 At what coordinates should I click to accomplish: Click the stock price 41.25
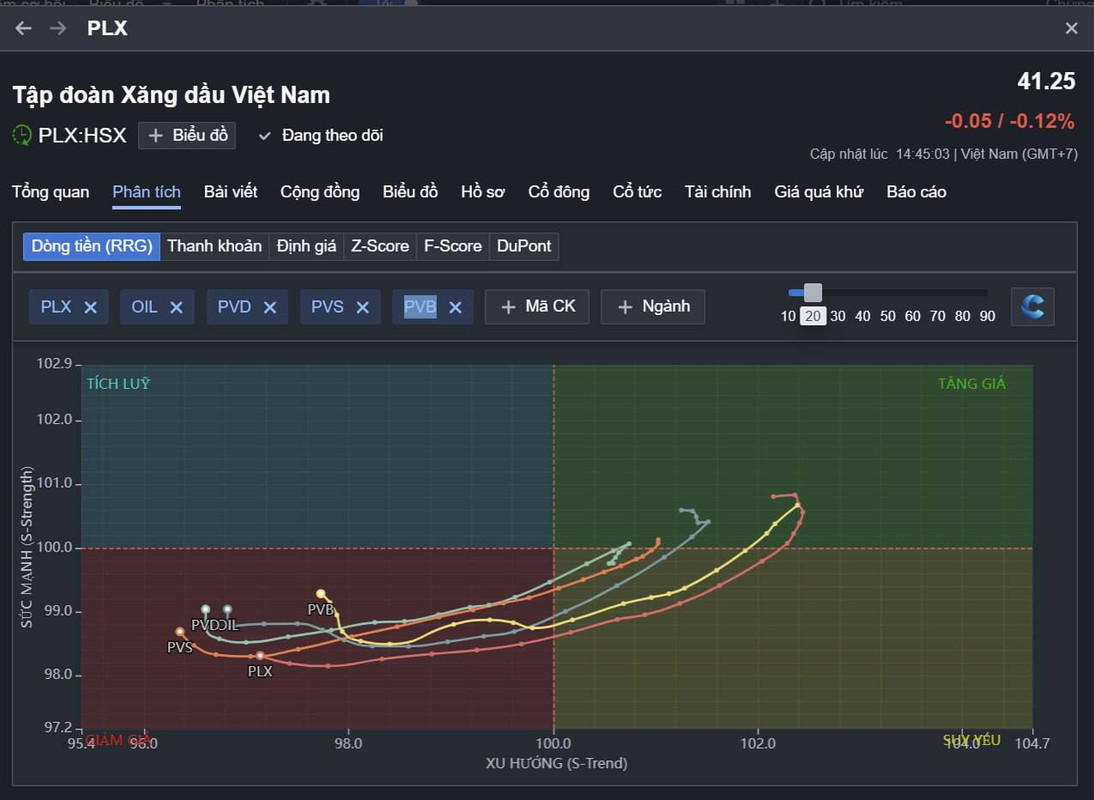coord(1046,81)
